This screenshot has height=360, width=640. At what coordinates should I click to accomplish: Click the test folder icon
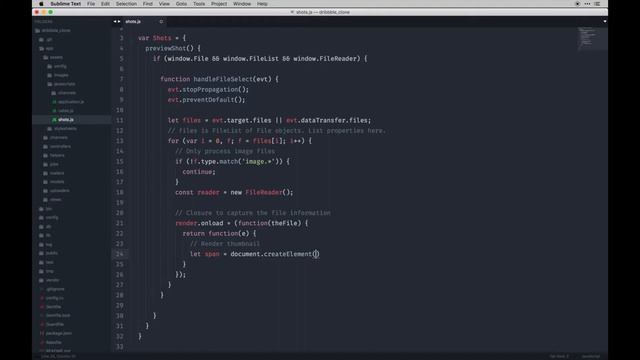tap(41, 262)
